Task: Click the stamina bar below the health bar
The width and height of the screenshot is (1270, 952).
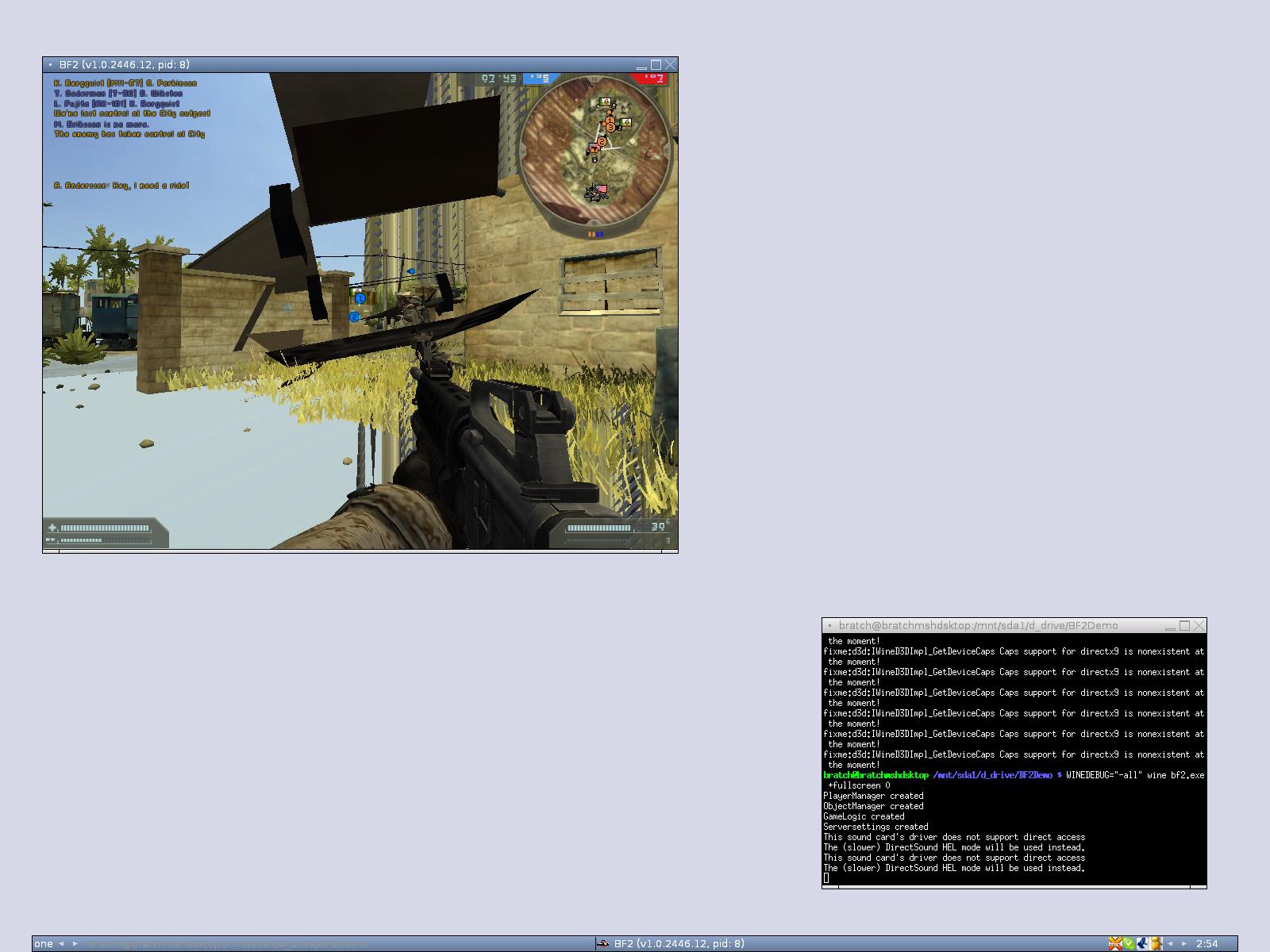Action: coord(105,540)
